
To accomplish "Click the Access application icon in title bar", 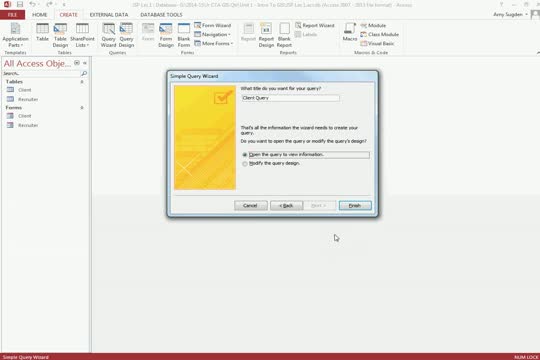I will (7, 4).
